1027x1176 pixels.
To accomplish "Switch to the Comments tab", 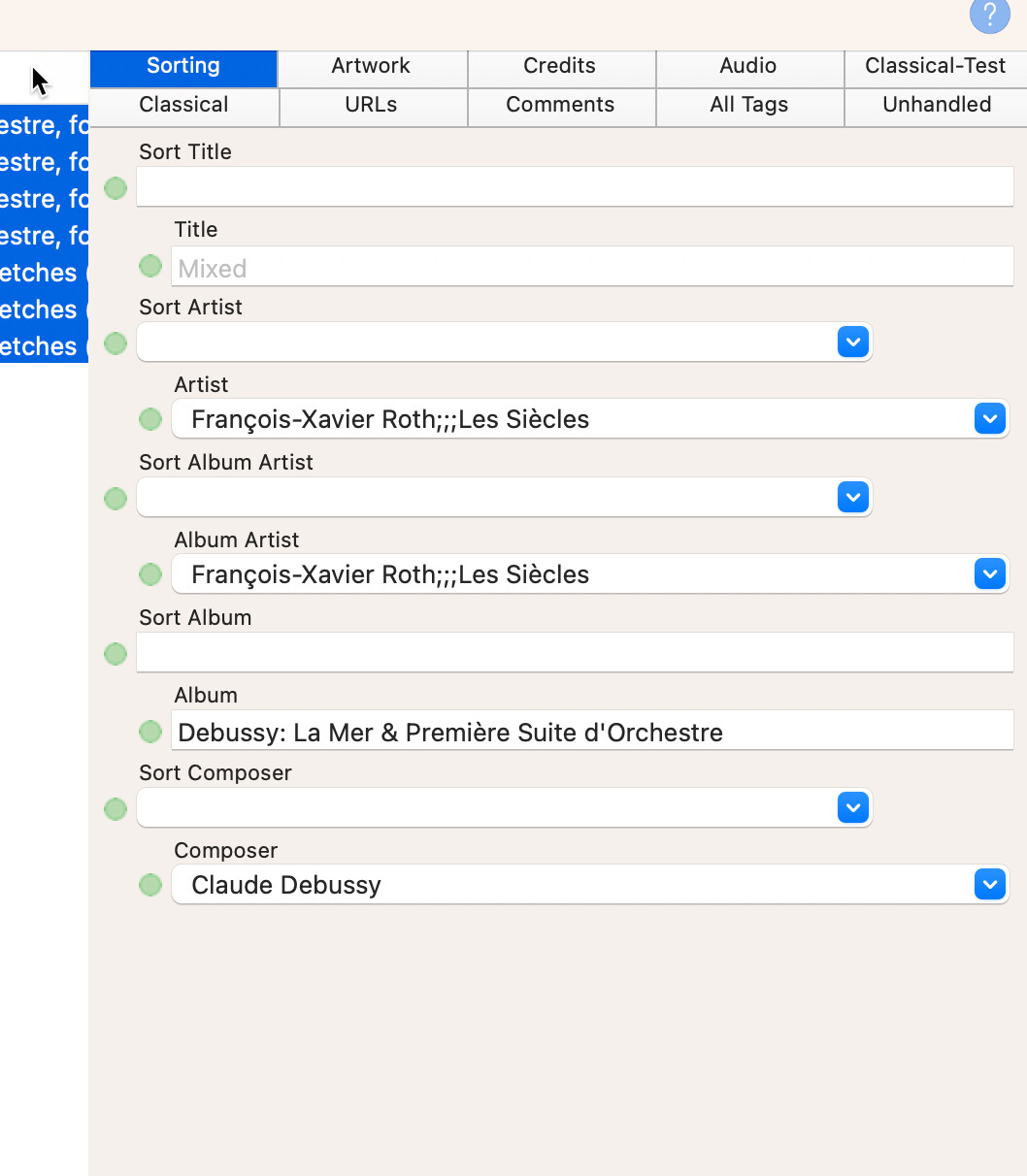I will [560, 107].
